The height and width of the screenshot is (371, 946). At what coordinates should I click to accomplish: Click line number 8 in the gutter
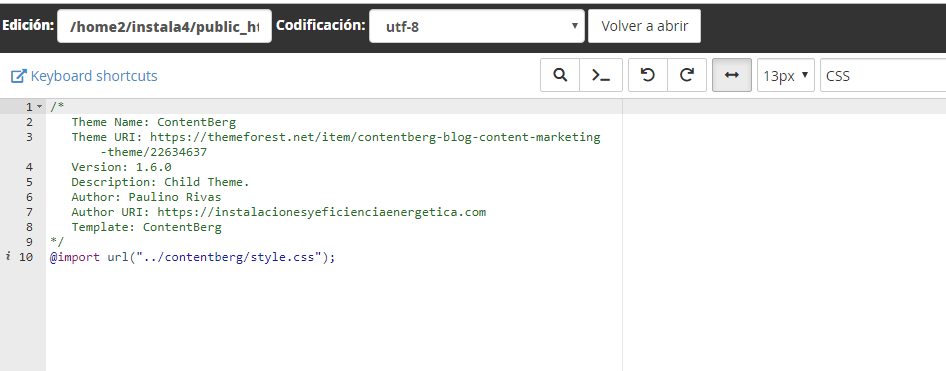30,227
